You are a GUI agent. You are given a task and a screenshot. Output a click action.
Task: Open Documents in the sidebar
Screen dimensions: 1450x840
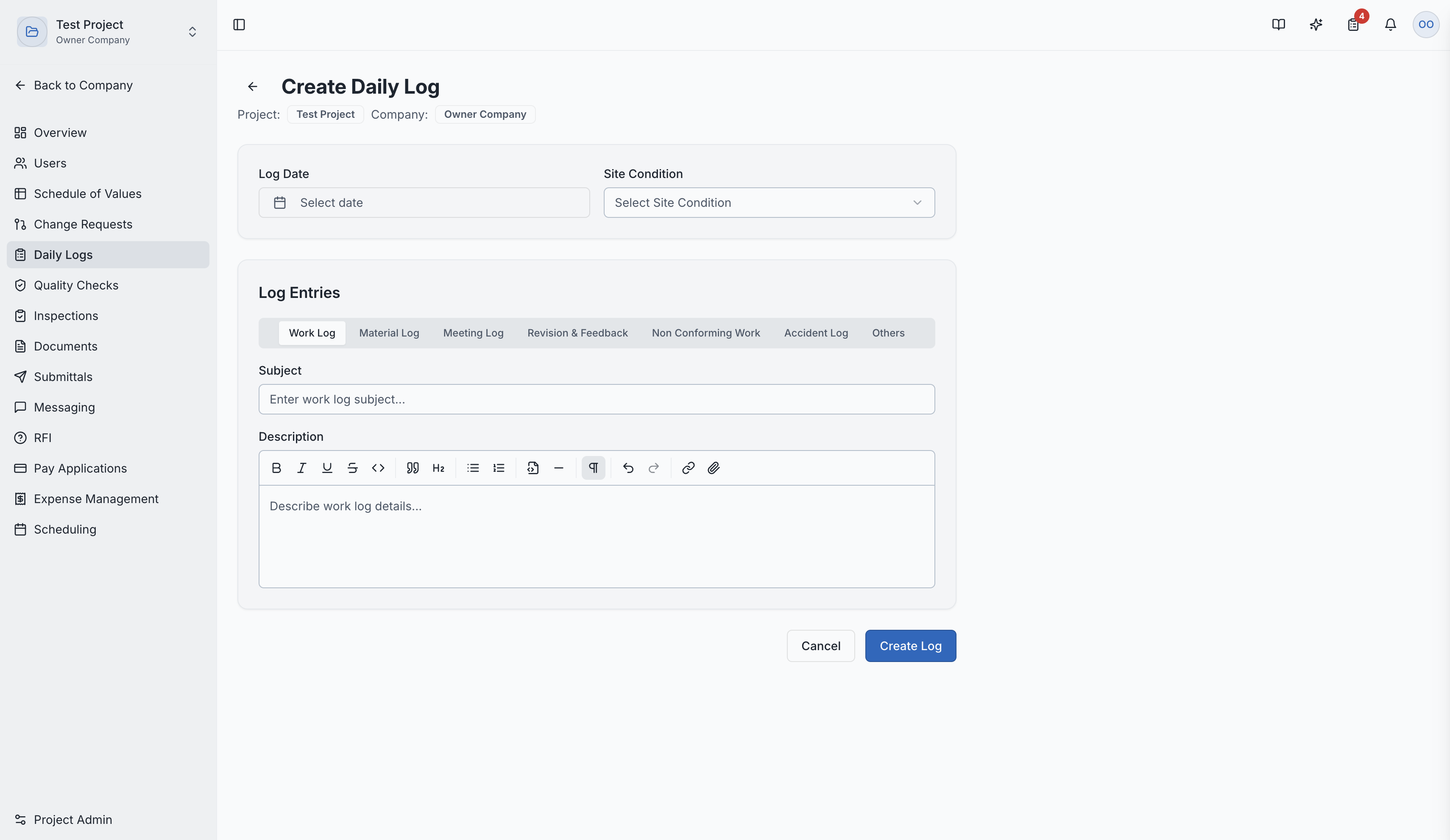(108, 346)
